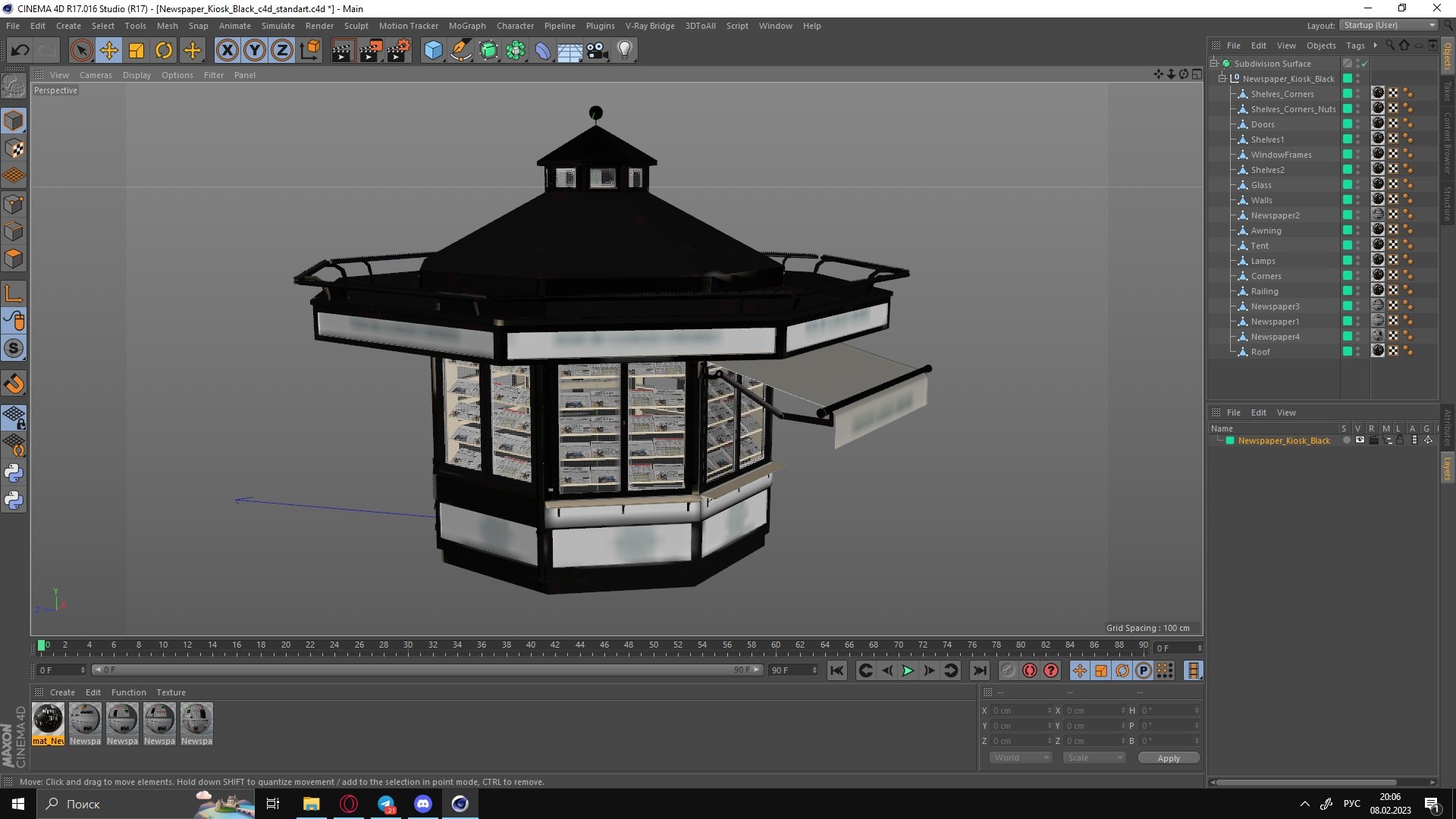The height and width of the screenshot is (819, 1456).
Task: Open the Content Browser side tab
Action: (x=1447, y=143)
